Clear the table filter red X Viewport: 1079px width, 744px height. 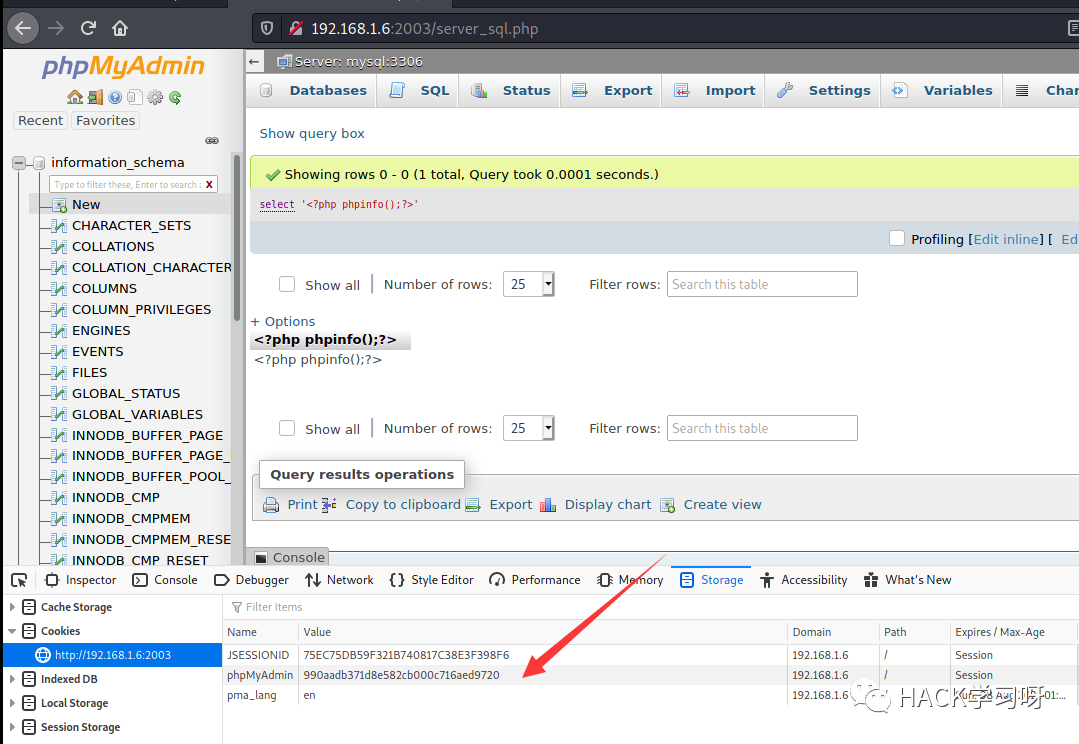click(209, 184)
